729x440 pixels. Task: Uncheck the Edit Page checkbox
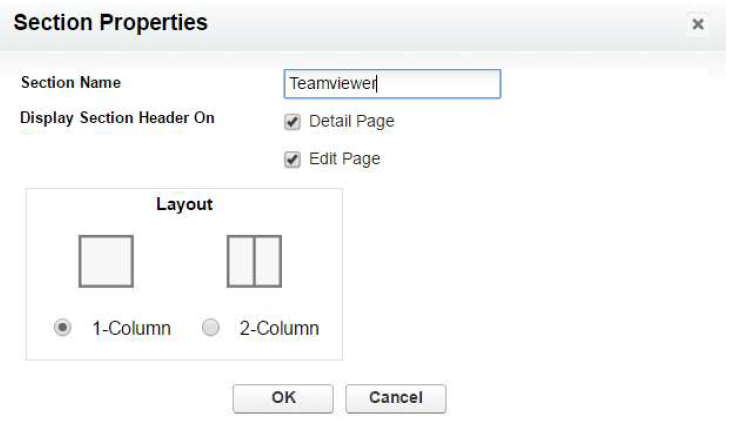(292, 160)
